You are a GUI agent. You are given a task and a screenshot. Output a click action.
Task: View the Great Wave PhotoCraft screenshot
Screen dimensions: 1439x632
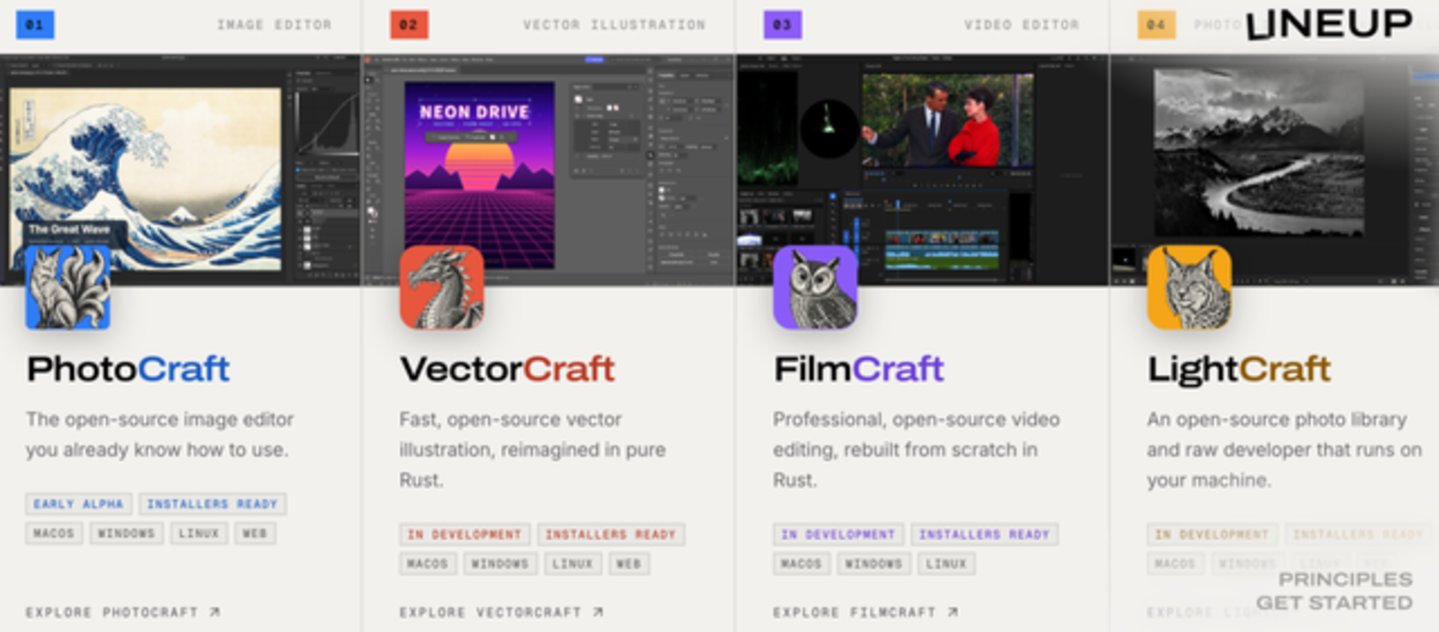[180, 169]
